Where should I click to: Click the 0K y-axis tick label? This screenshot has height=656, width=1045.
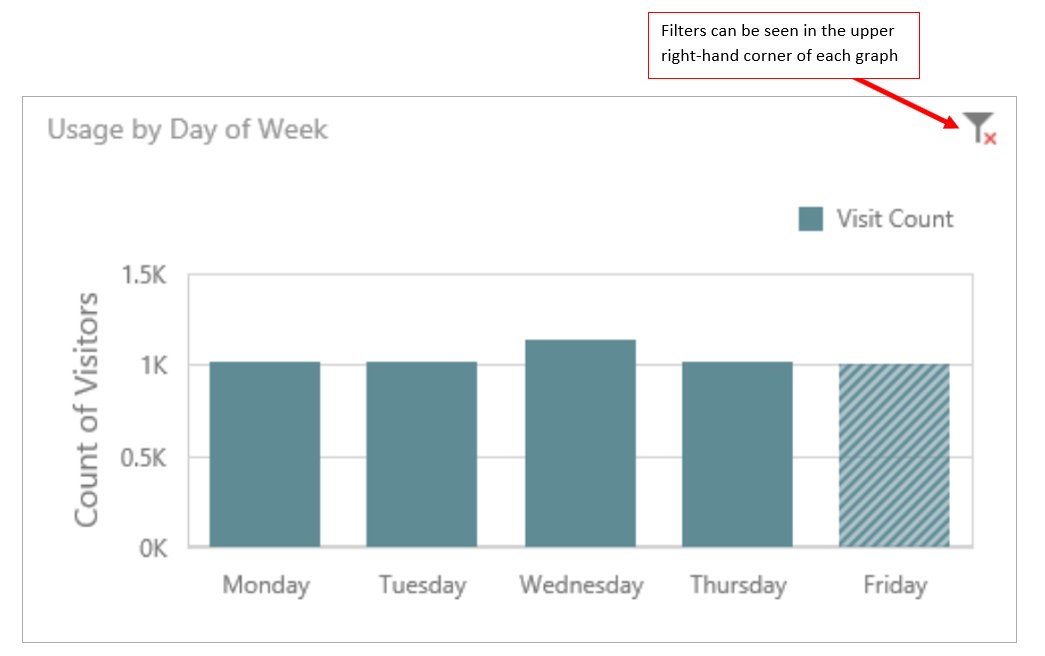(153, 549)
